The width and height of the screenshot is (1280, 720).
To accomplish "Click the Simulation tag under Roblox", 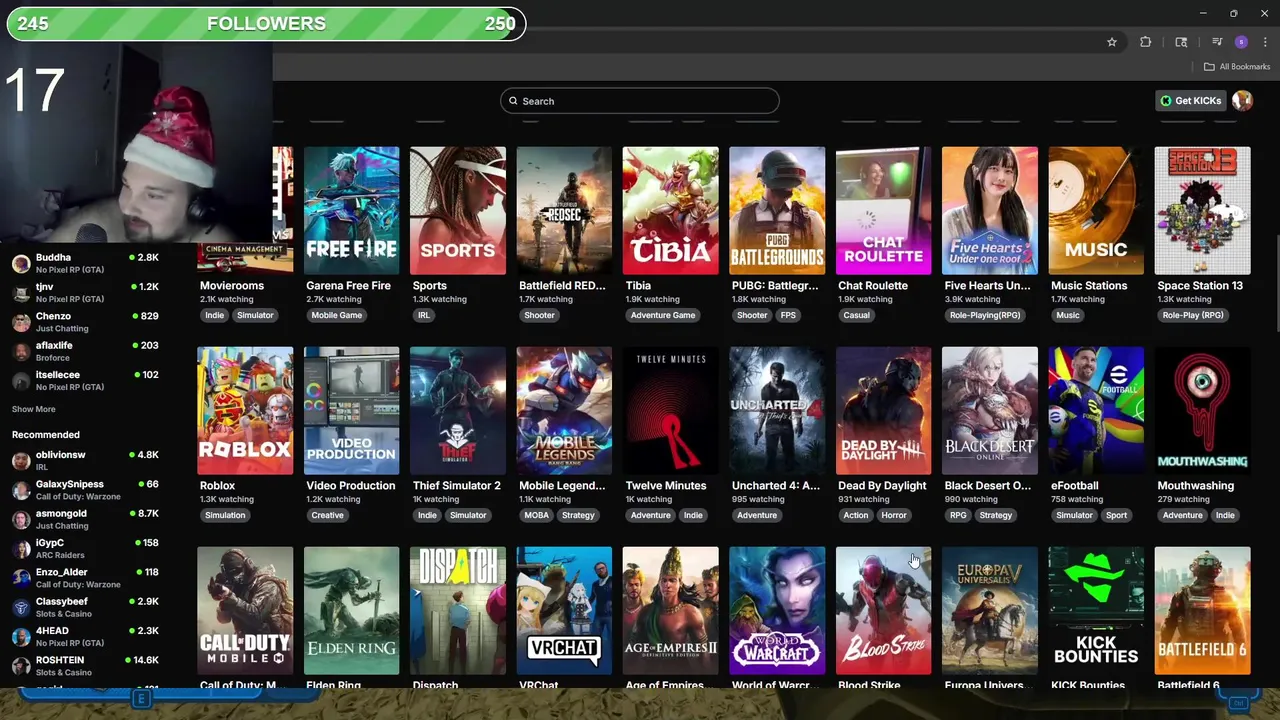I will (225, 515).
